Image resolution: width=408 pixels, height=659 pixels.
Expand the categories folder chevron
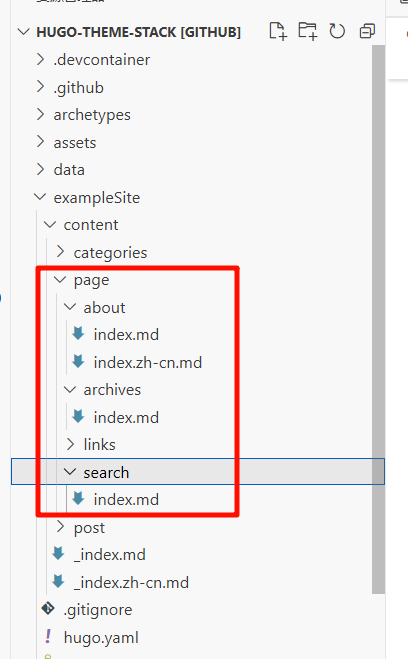pyautogui.click(x=61, y=252)
